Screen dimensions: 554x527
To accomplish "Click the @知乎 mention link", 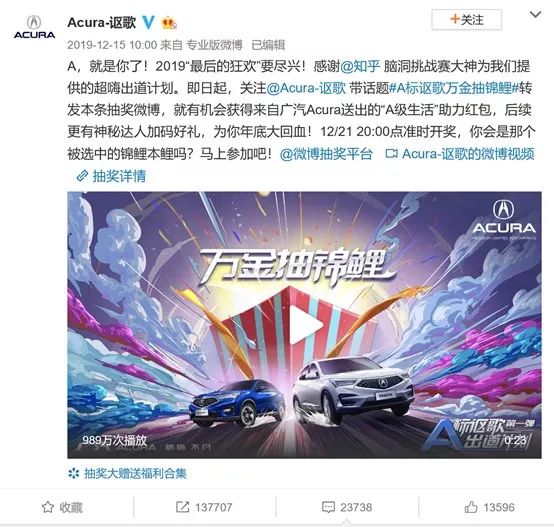I will (x=360, y=66).
